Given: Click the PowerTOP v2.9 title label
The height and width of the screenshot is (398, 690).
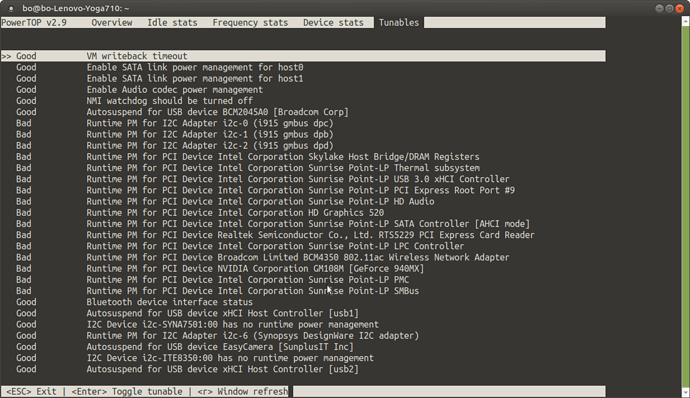Looking at the screenshot, I should point(34,22).
